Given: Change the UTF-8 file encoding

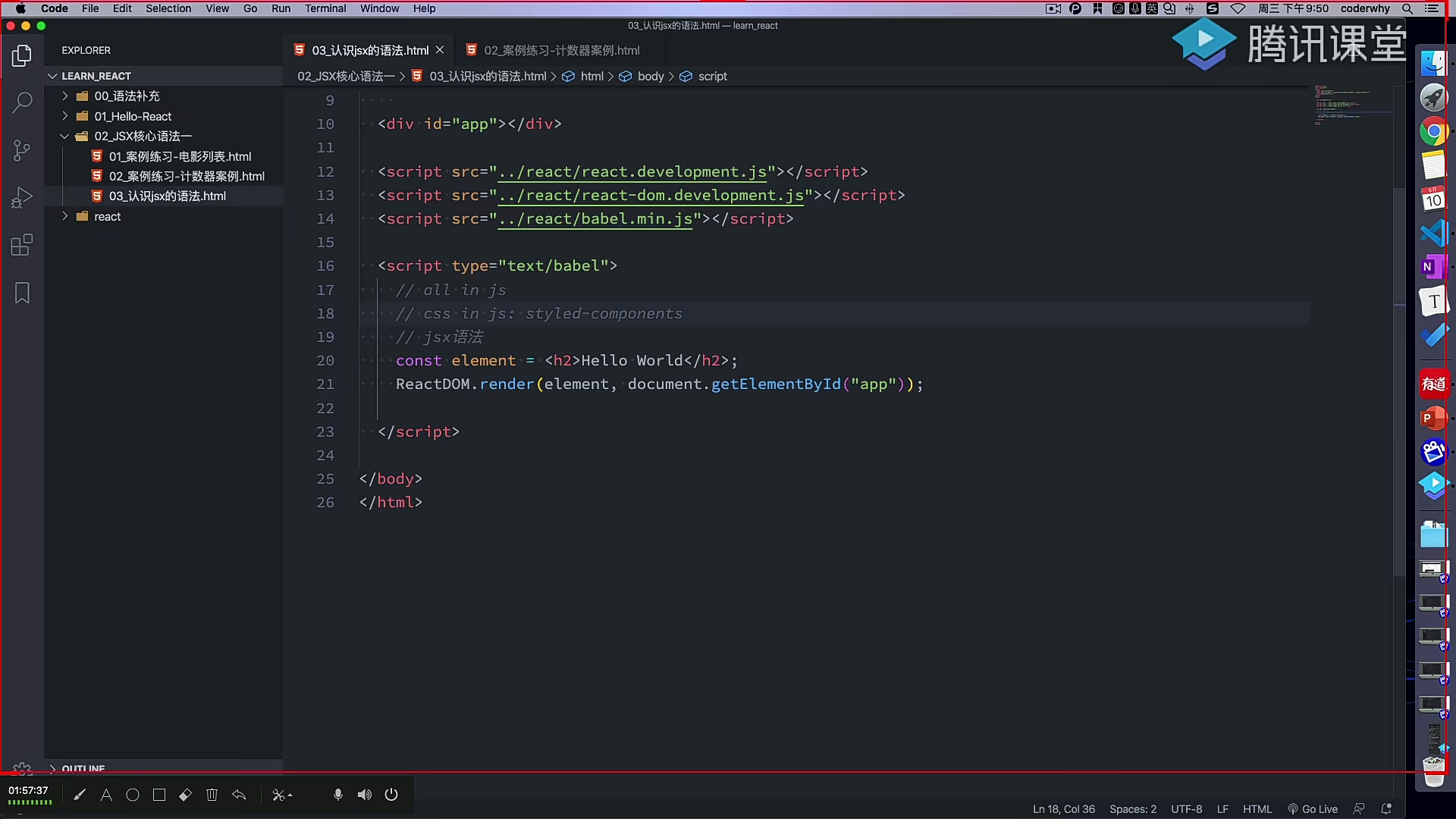Looking at the screenshot, I should [x=1186, y=809].
